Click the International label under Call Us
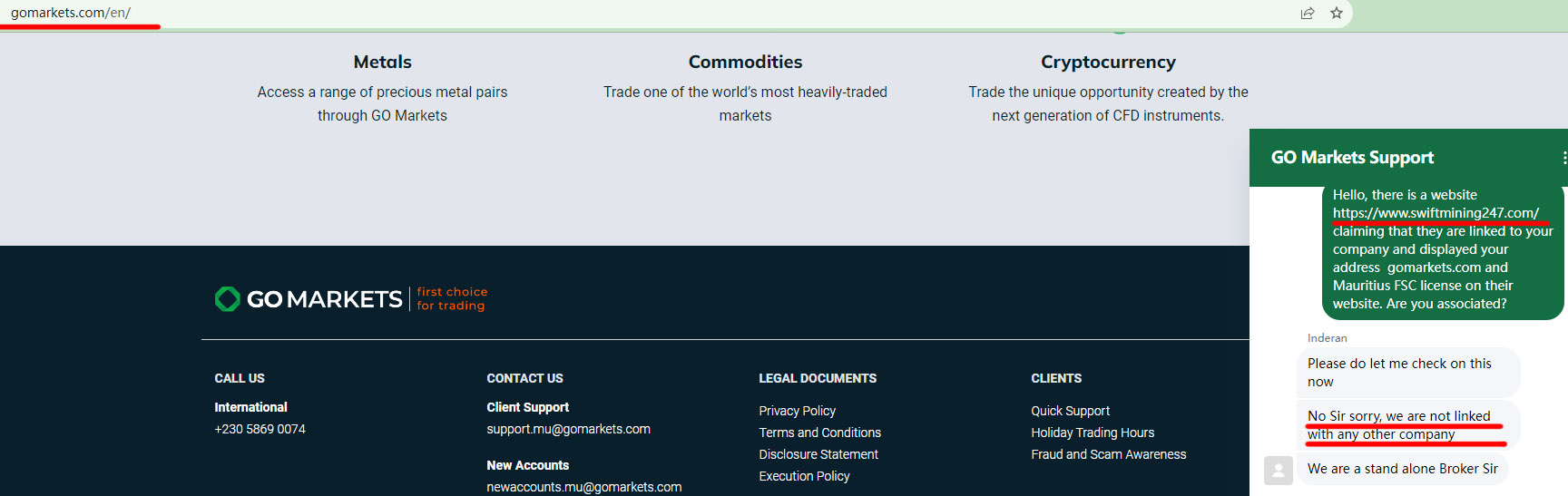The image size is (1568, 496). 250,407
